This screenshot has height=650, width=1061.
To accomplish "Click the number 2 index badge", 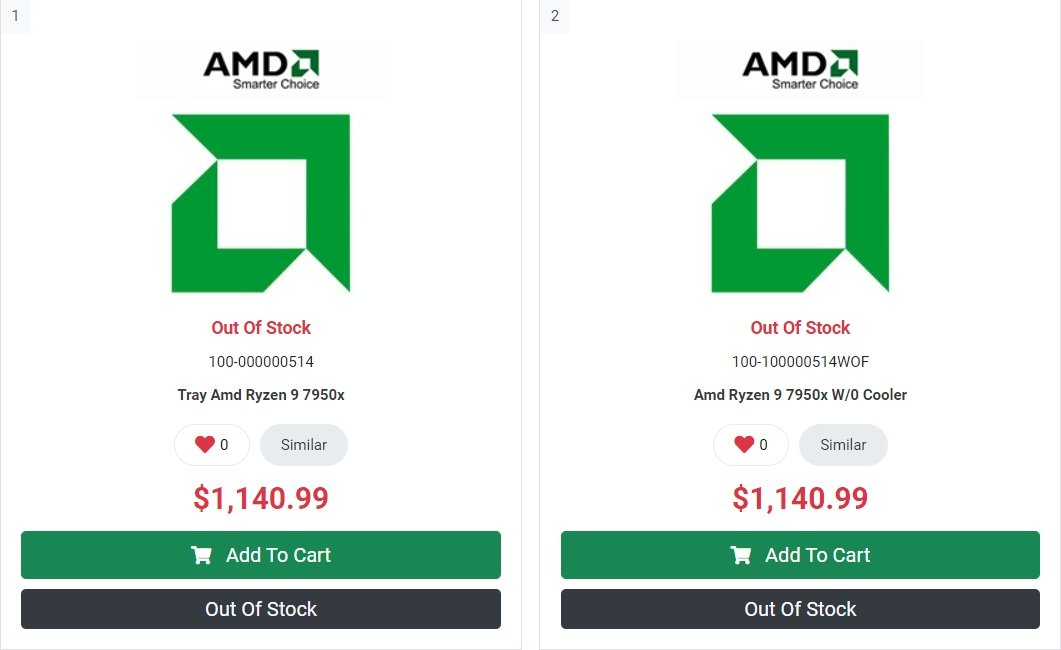I will tap(555, 16).
